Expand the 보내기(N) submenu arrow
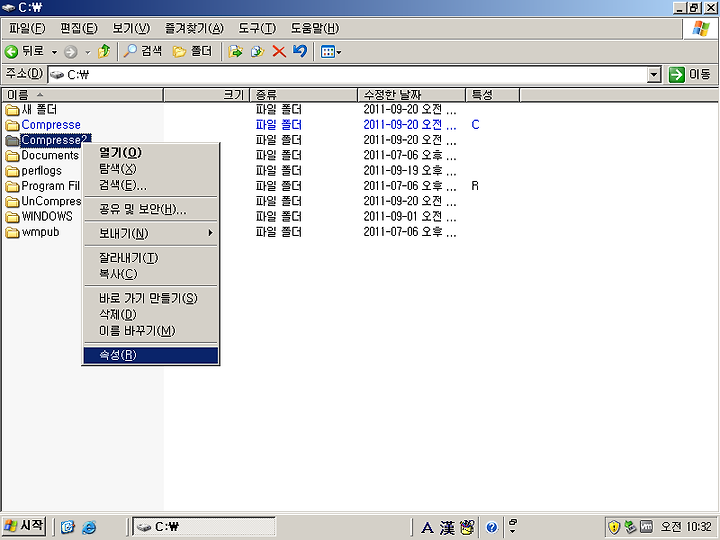Viewport: 720px width, 540px height. coord(210,233)
